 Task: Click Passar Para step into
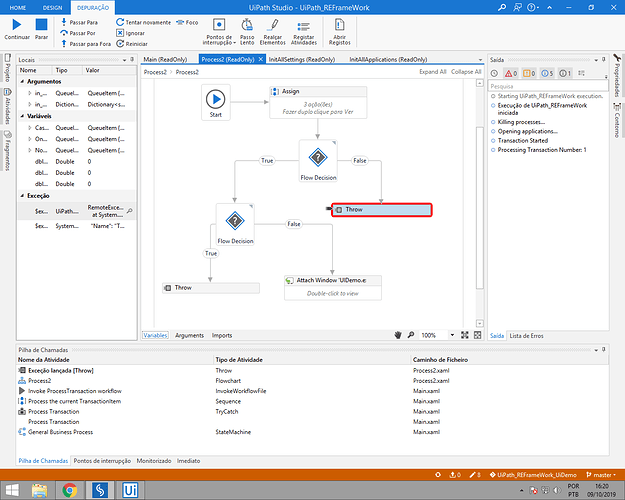tap(79, 22)
